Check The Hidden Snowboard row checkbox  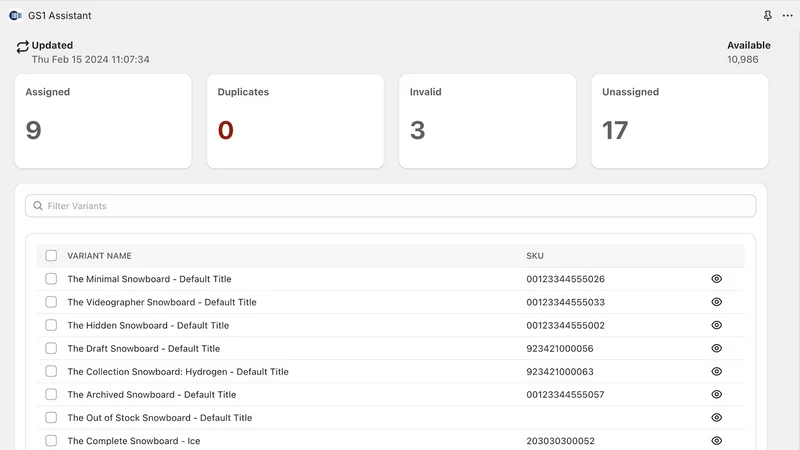(x=51, y=325)
